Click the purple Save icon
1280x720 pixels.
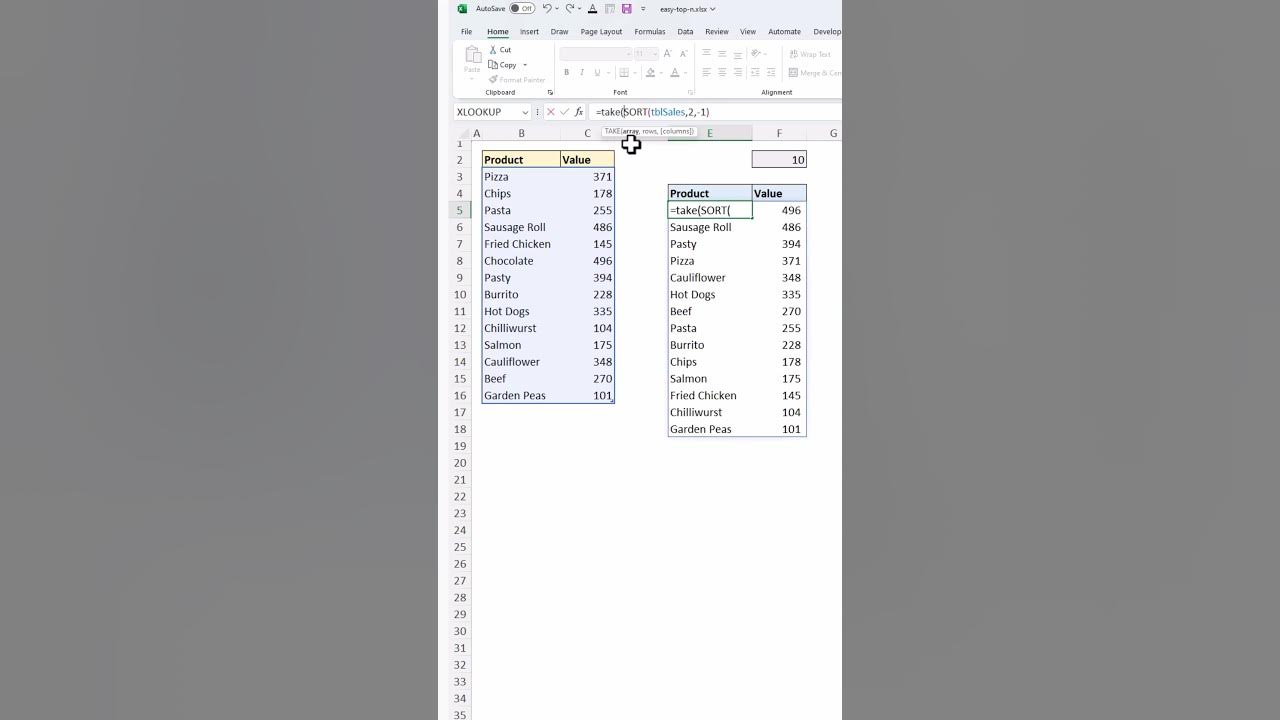627,9
